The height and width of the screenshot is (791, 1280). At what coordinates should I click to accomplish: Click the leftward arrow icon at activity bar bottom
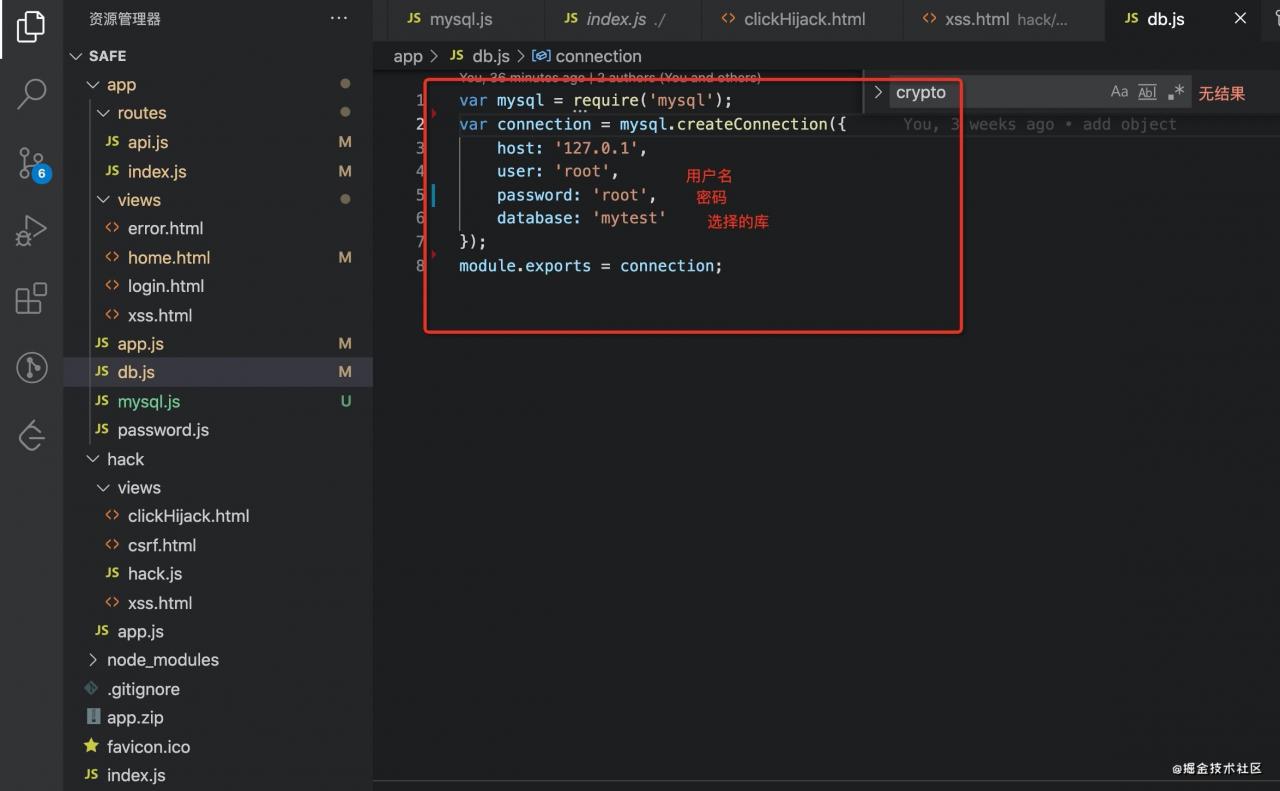point(30,435)
